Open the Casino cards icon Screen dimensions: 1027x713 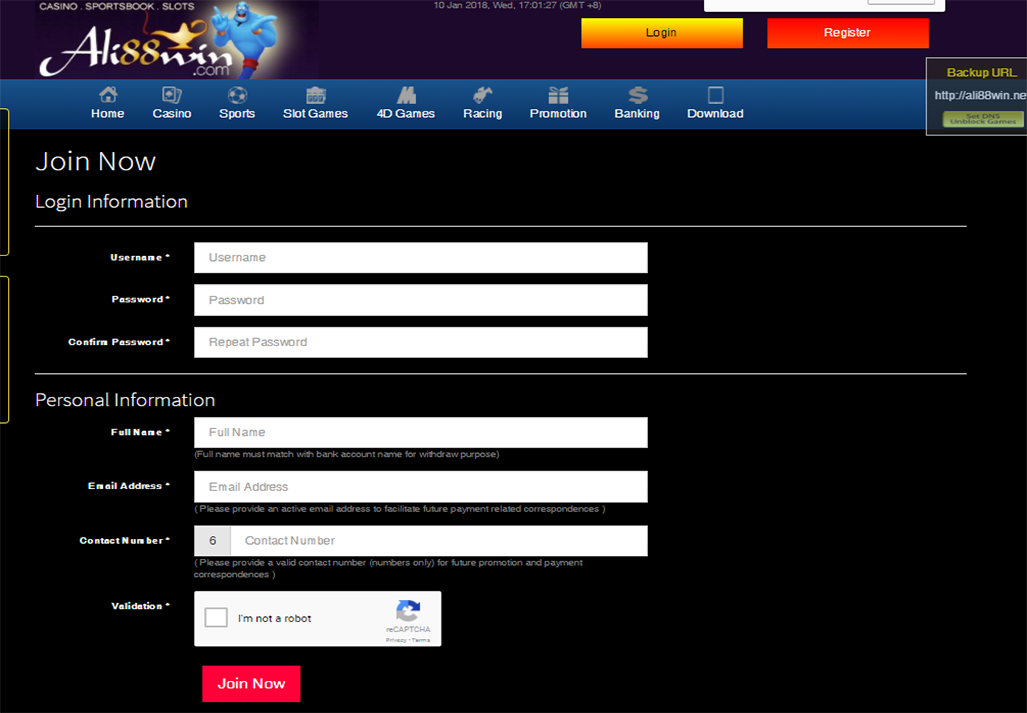(x=172, y=96)
